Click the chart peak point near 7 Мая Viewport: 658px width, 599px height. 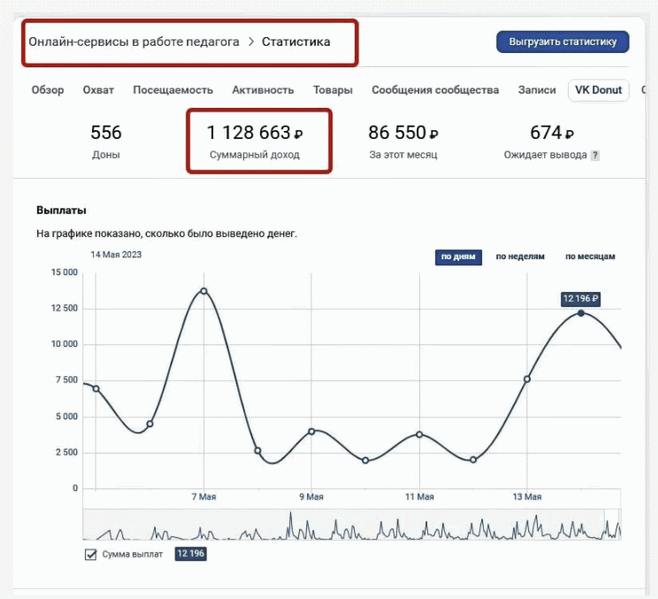pyautogui.click(x=204, y=291)
